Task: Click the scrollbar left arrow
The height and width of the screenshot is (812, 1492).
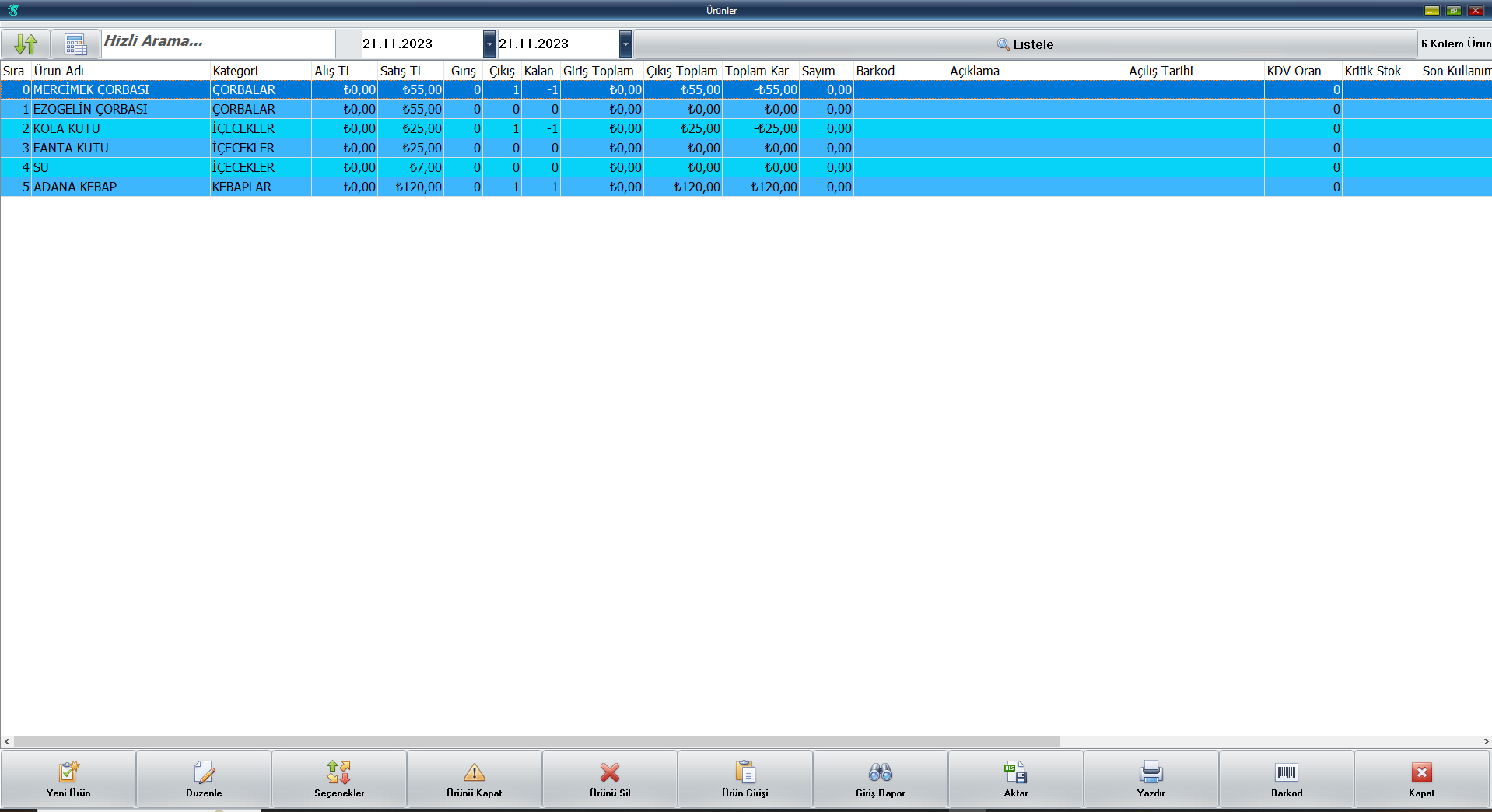Action: [7, 742]
